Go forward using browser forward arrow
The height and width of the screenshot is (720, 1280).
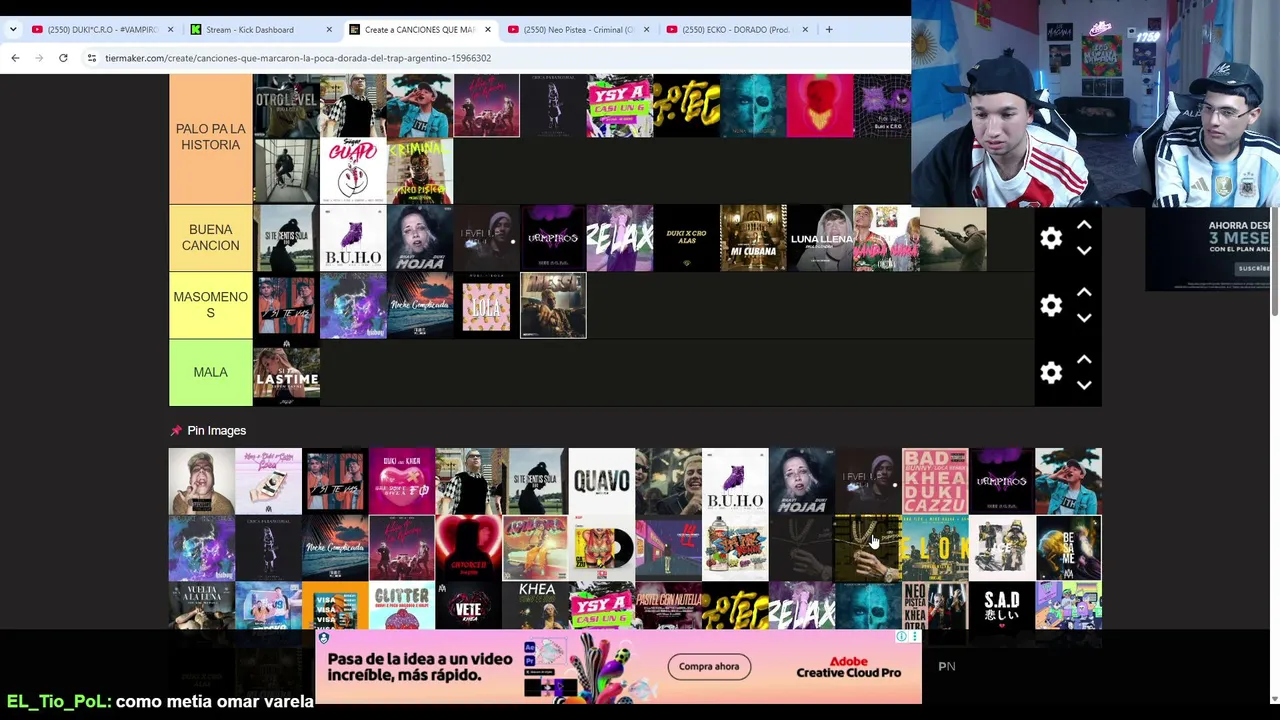39,58
